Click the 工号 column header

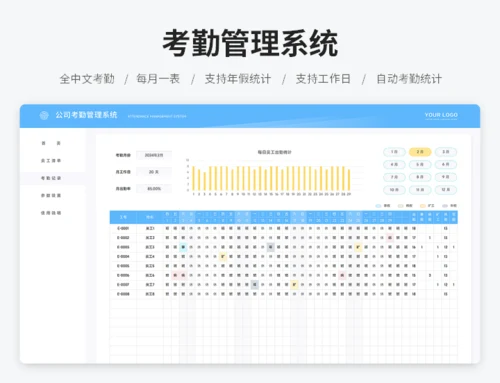(123, 217)
